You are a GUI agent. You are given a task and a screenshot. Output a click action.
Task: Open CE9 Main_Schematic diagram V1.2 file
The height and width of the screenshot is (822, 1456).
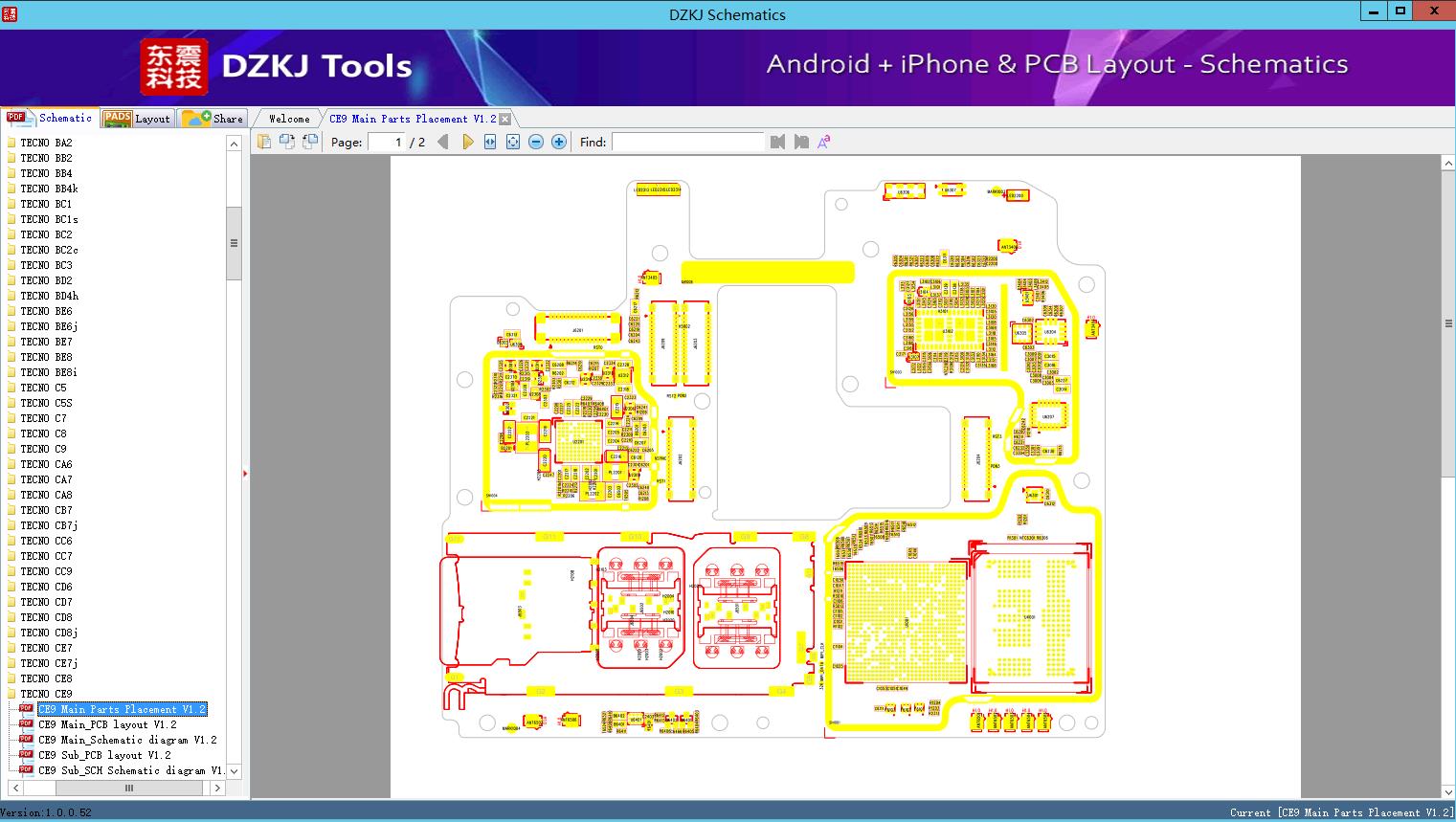(127, 740)
